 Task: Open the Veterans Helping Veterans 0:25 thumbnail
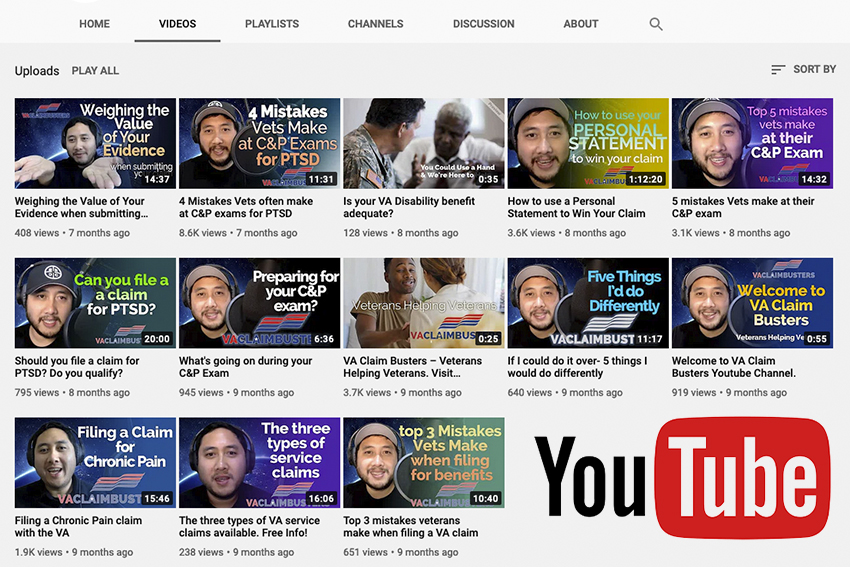(424, 303)
